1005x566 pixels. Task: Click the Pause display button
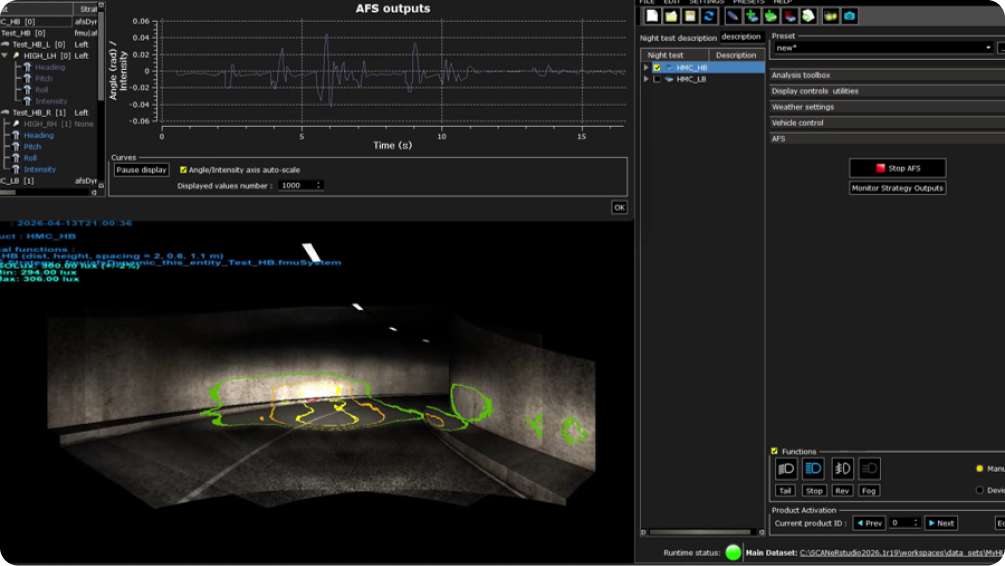pyautogui.click(x=142, y=171)
